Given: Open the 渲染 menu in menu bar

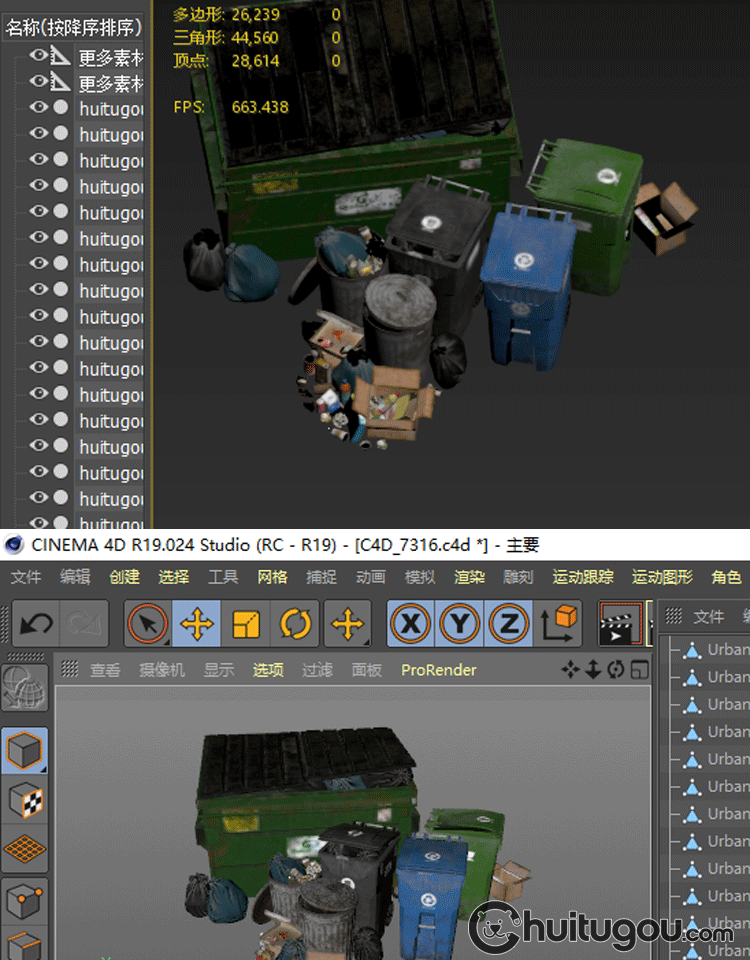Looking at the screenshot, I should coord(469,577).
